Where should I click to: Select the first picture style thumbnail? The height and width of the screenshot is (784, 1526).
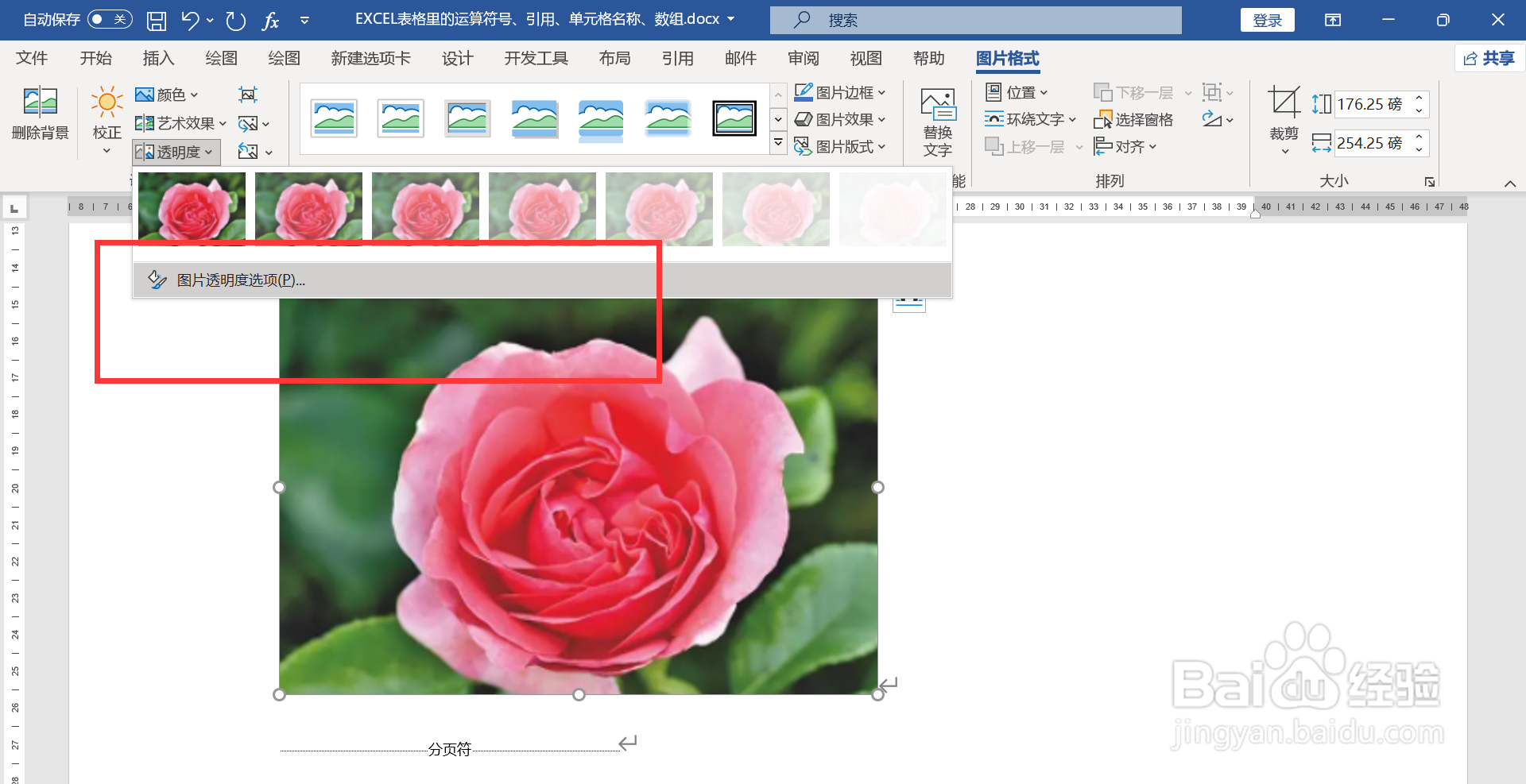coord(334,118)
